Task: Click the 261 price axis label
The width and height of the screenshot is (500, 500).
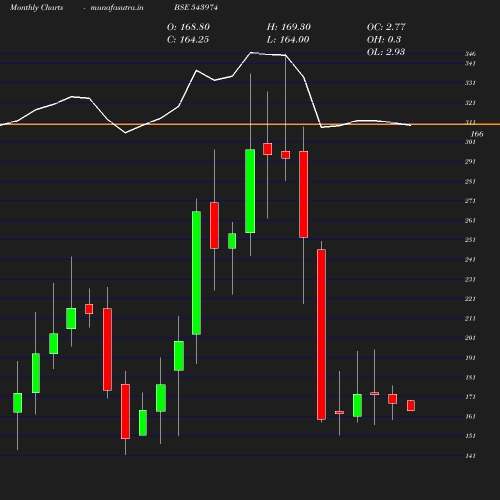Action: 470,220
